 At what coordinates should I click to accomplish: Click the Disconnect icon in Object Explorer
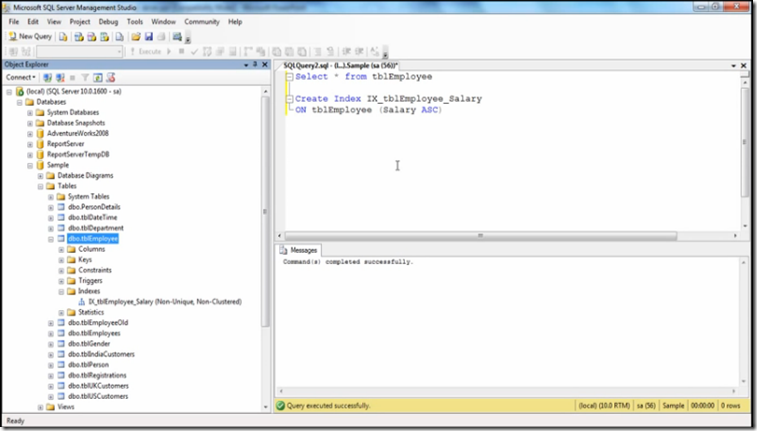tap(60, 77)
